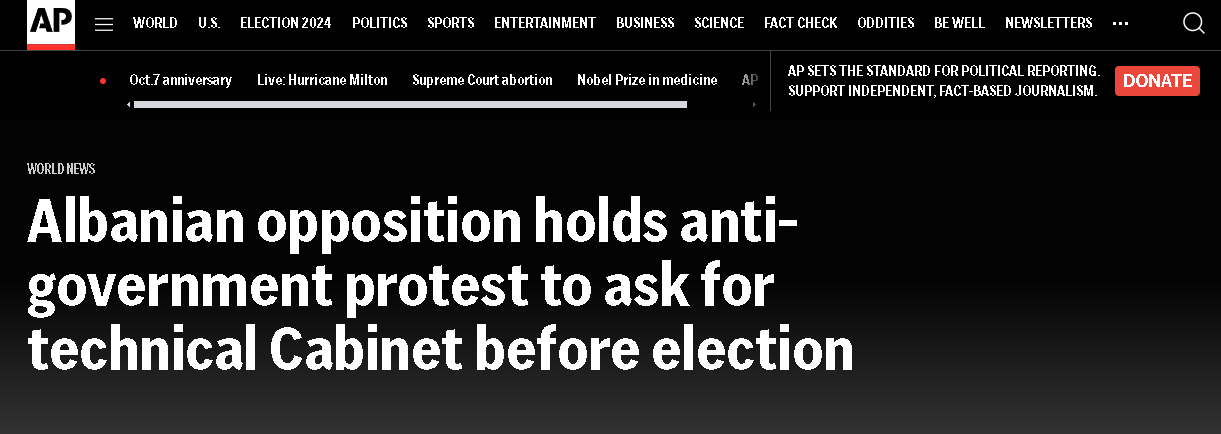Click the red live indicator dot
Image resolution: width=1221 pixels, height=434 pixels.
coord(103,81)
